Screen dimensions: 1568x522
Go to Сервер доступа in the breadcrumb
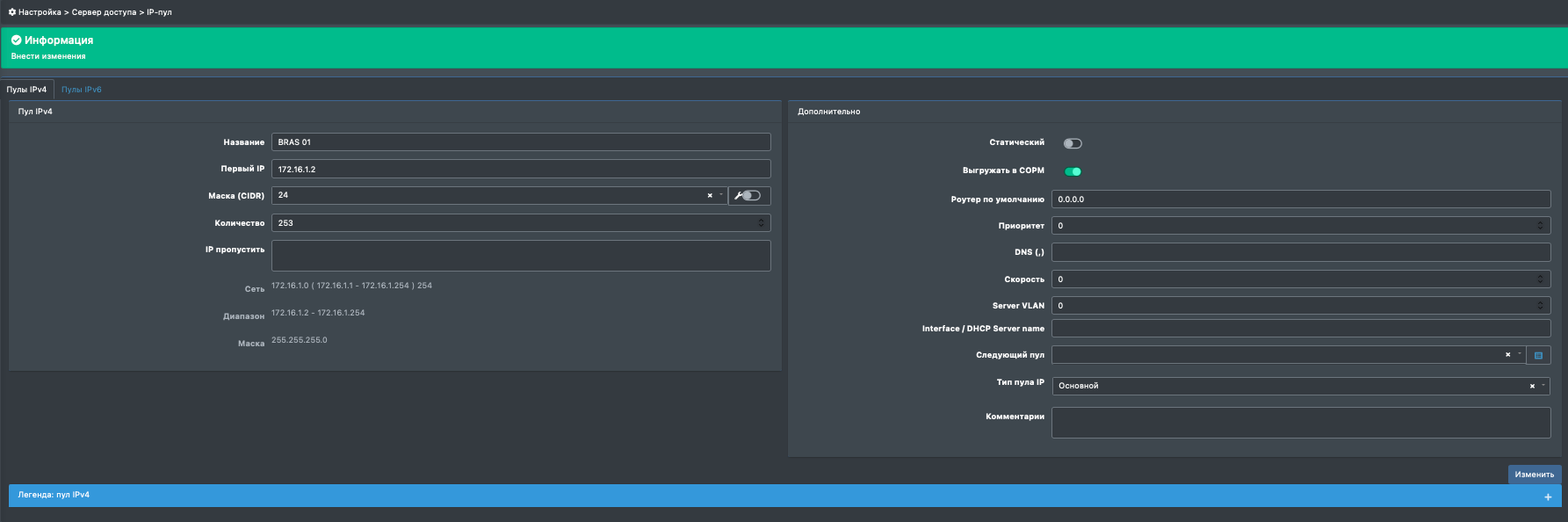click(104, 12)
